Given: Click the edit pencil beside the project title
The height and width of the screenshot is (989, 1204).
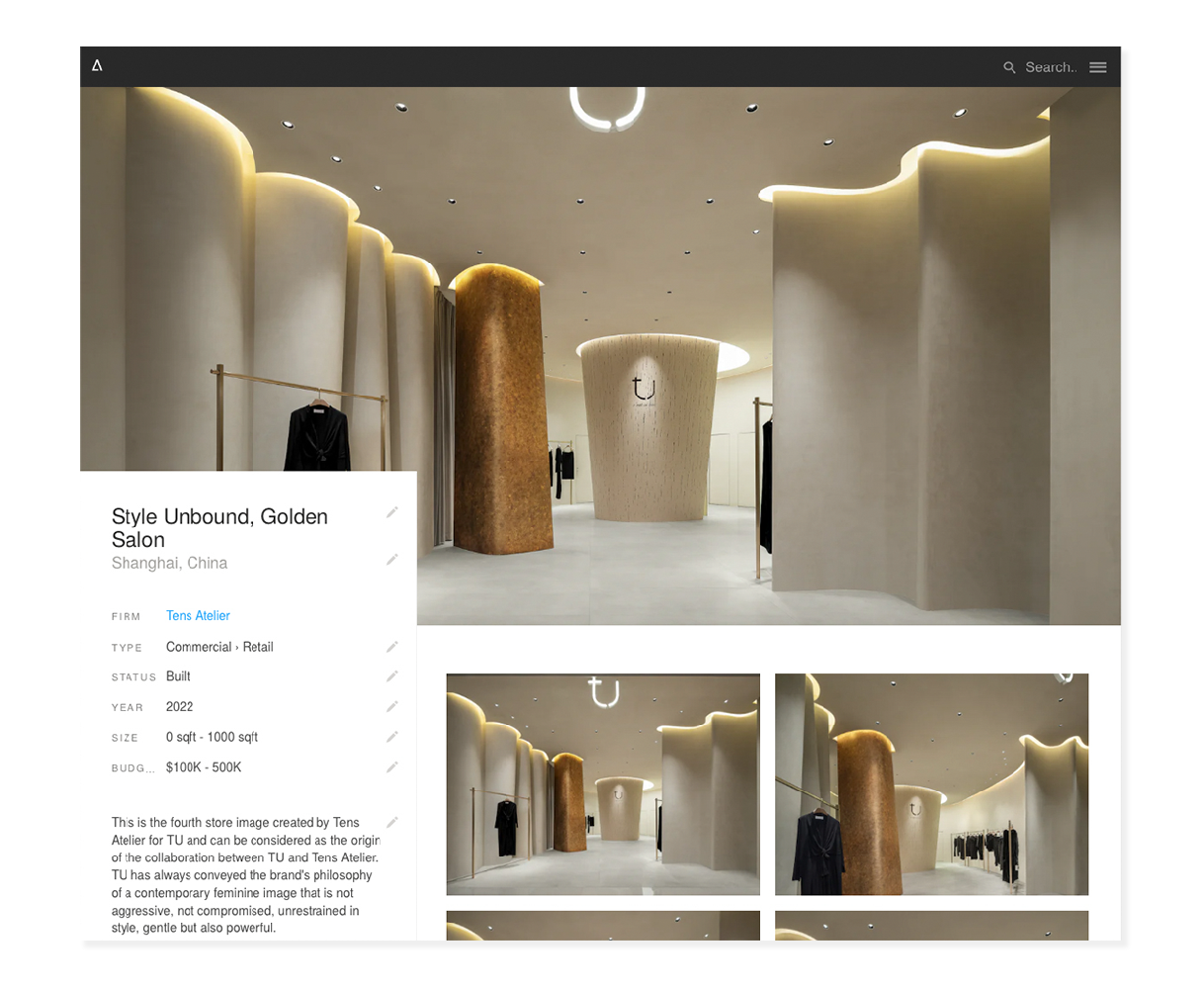Looking at the screenshot, I should click(392, 512).
